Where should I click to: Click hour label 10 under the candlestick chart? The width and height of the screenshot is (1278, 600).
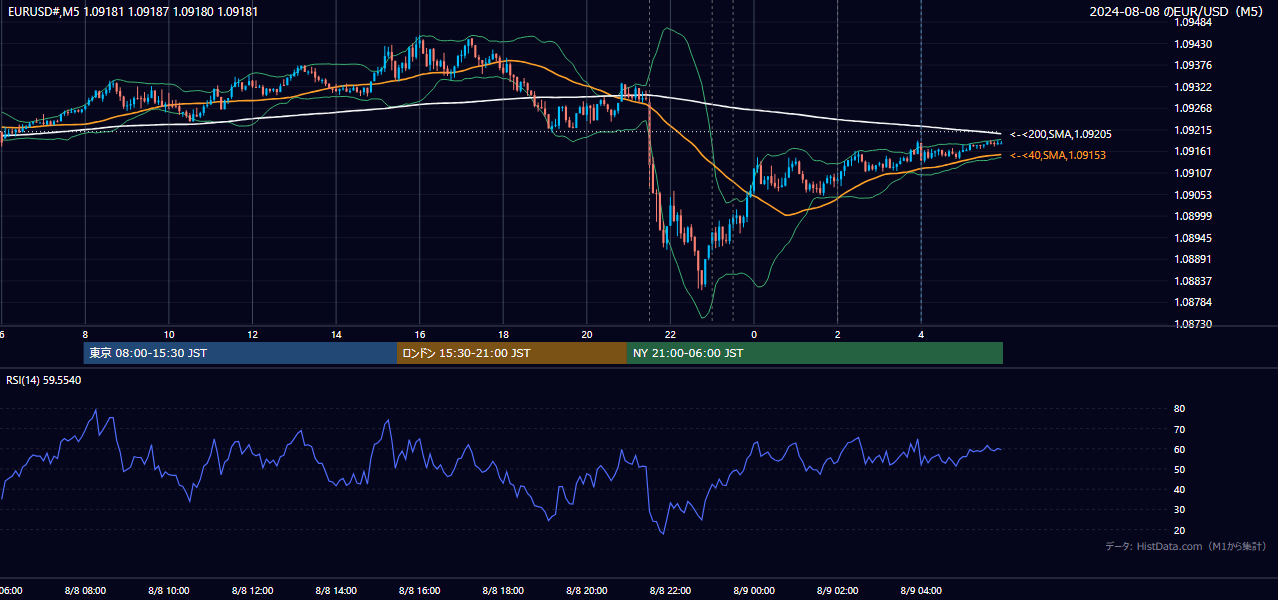pos(169,334)
